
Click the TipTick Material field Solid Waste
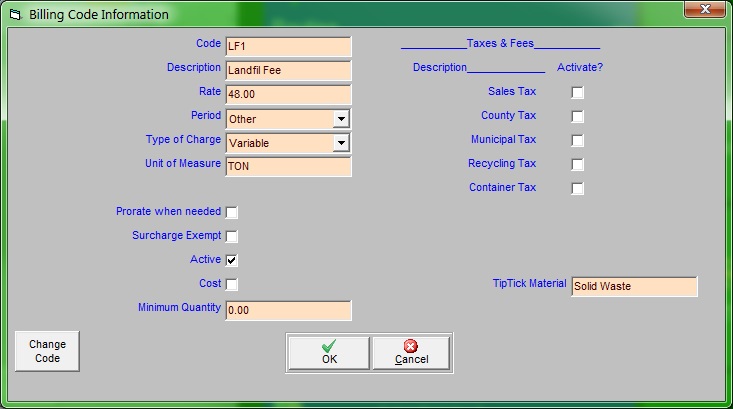(634, 286)
